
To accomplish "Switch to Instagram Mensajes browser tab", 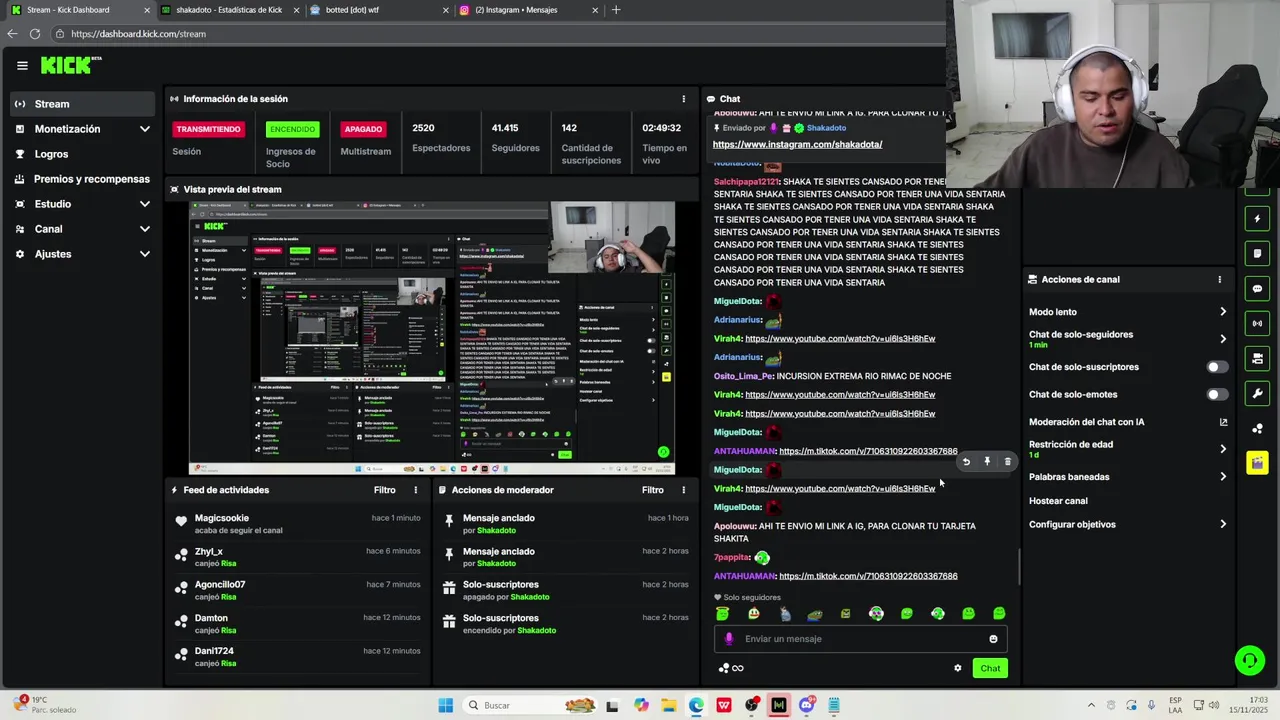I will click(x=530, y=10).
